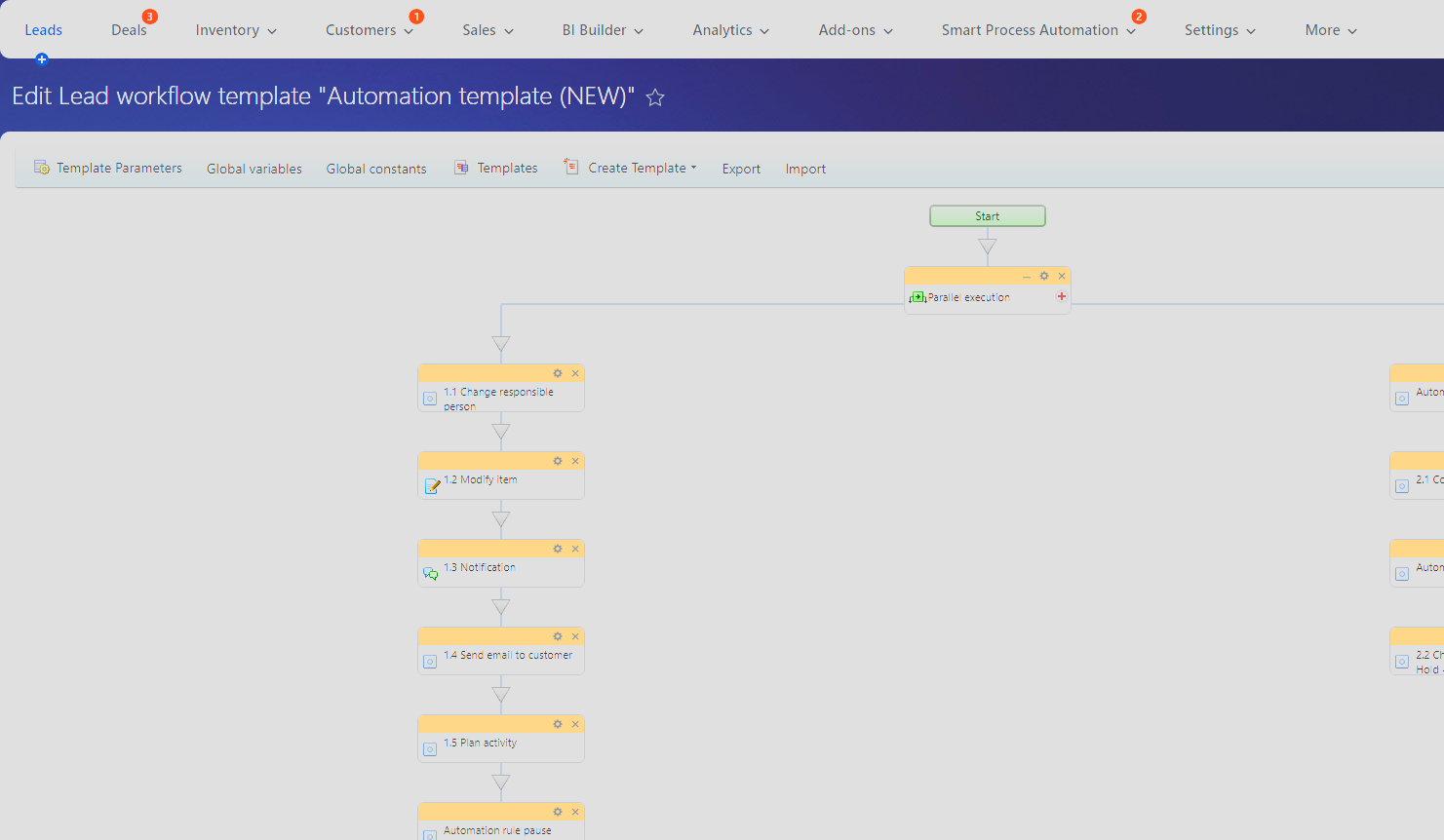Image resolution: width=1444 pixels, height=840 pixels.
Task: Click the Export link
Action: 741,169
